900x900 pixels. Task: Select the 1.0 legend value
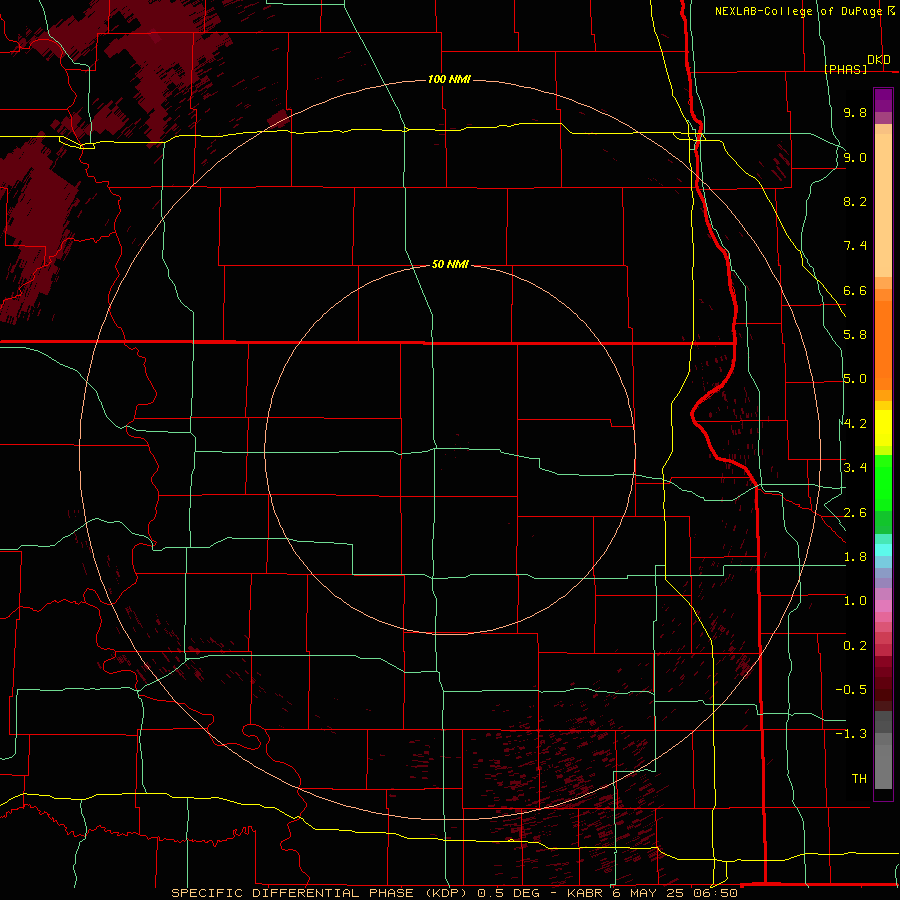pyautogui.click(x=855, y=601)
